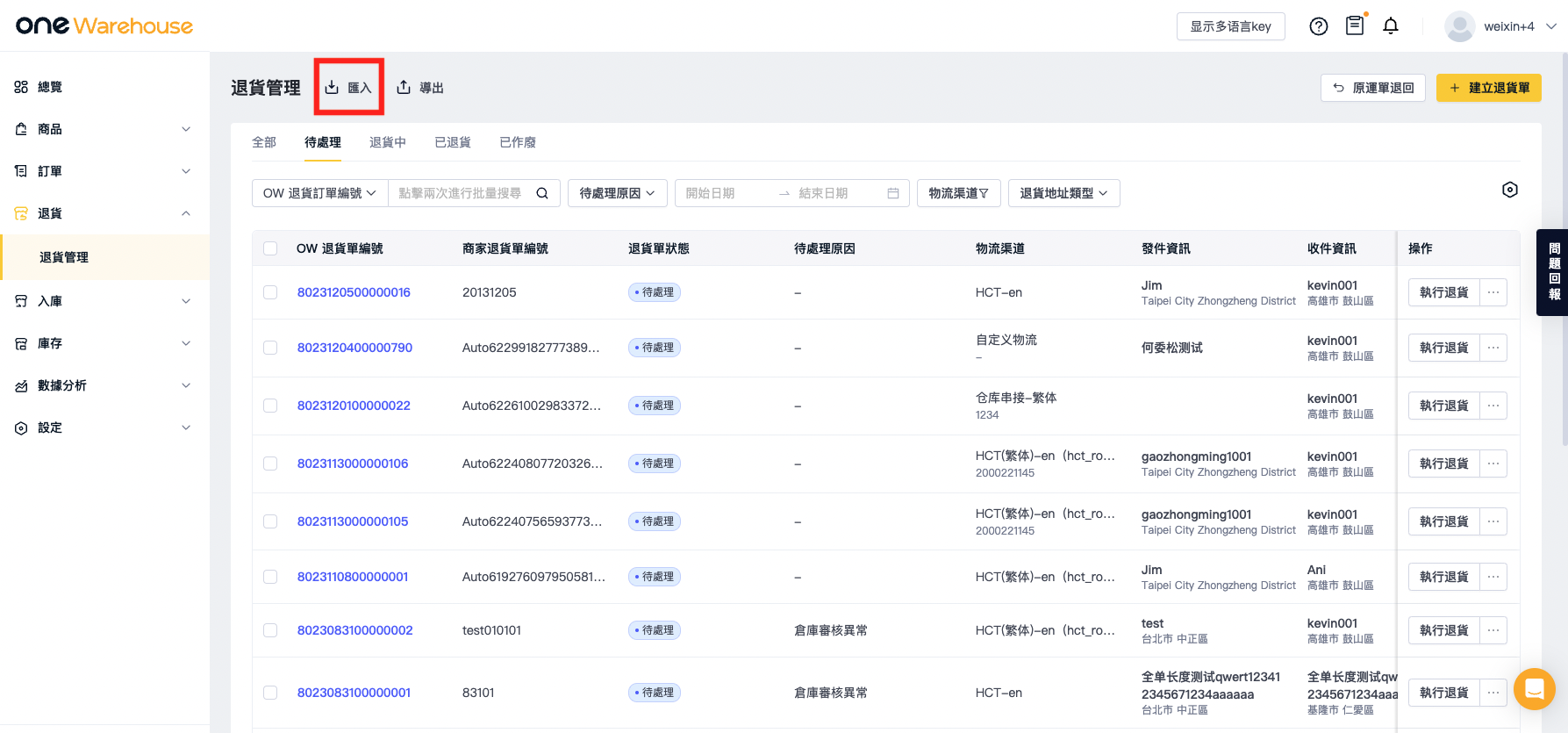Open the date range calendar icon
Viewport: 1568px width, 733px height.
coord(893,193)
